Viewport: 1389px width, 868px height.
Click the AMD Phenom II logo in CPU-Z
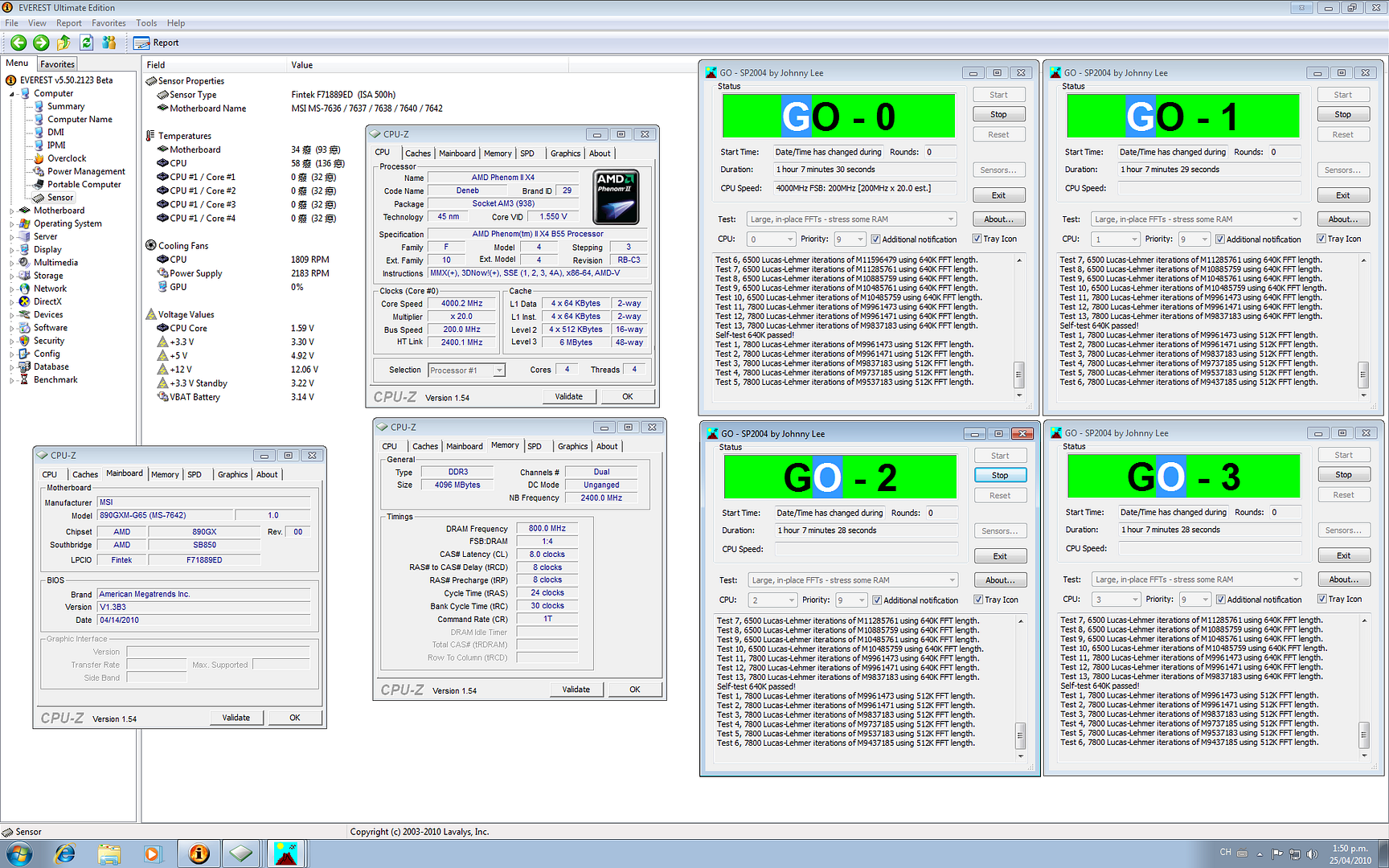point(616,196)
